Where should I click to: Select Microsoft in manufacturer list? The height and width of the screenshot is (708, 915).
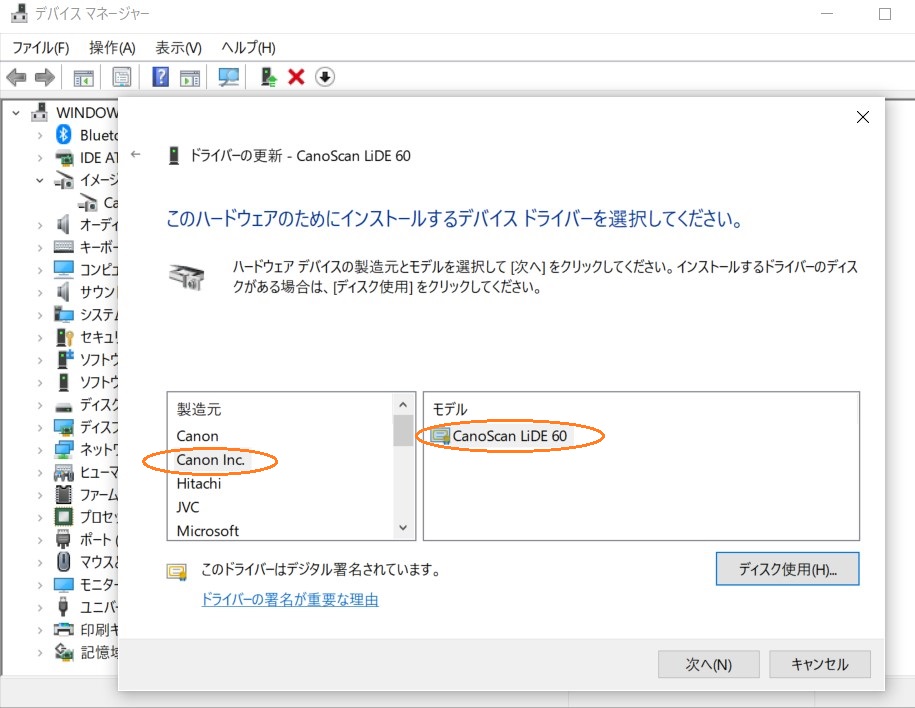pos(208,531)
